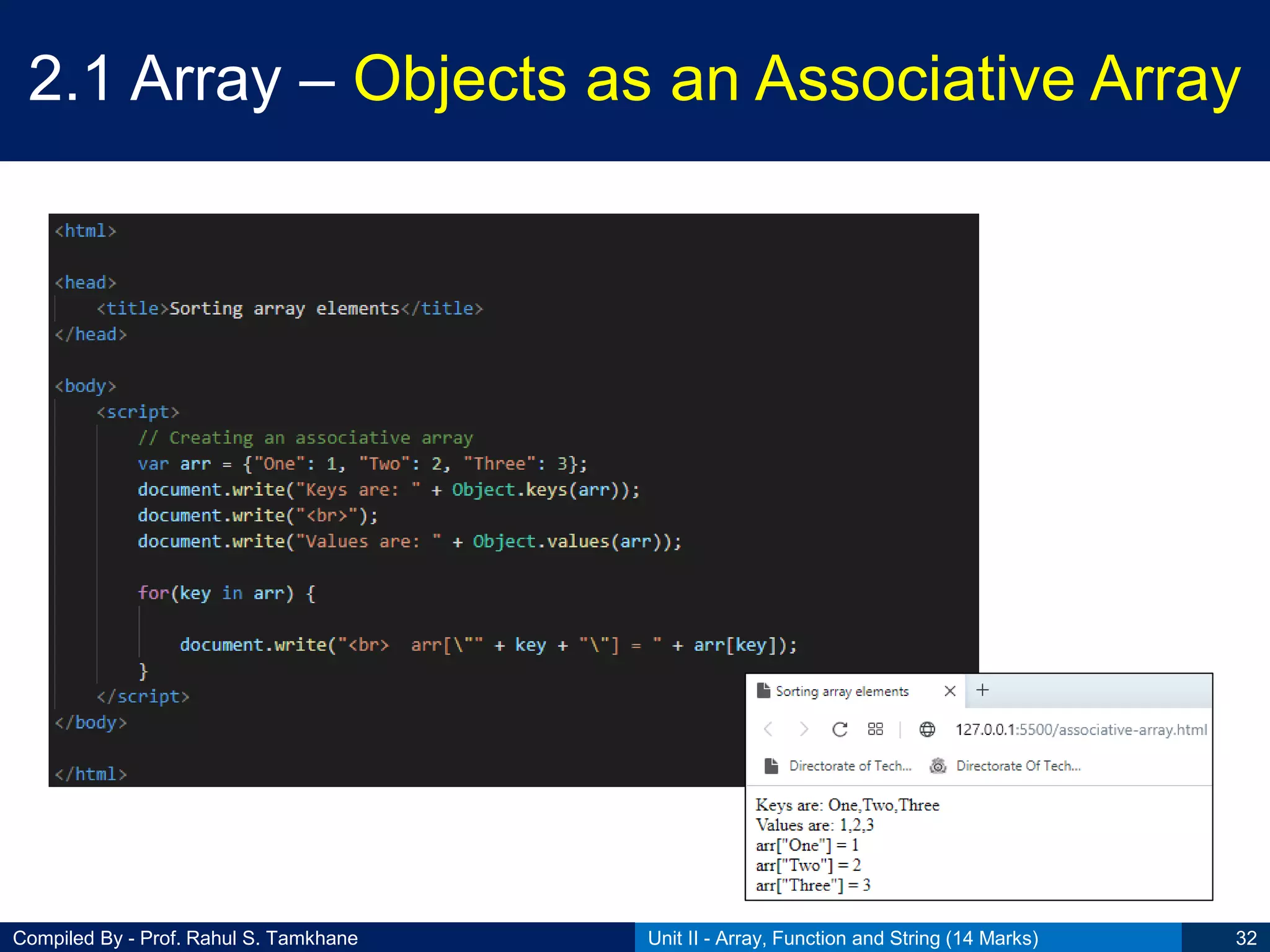
Task: Click the 'Keys are: One,Two,Three' output line
Action: point(848,805)
